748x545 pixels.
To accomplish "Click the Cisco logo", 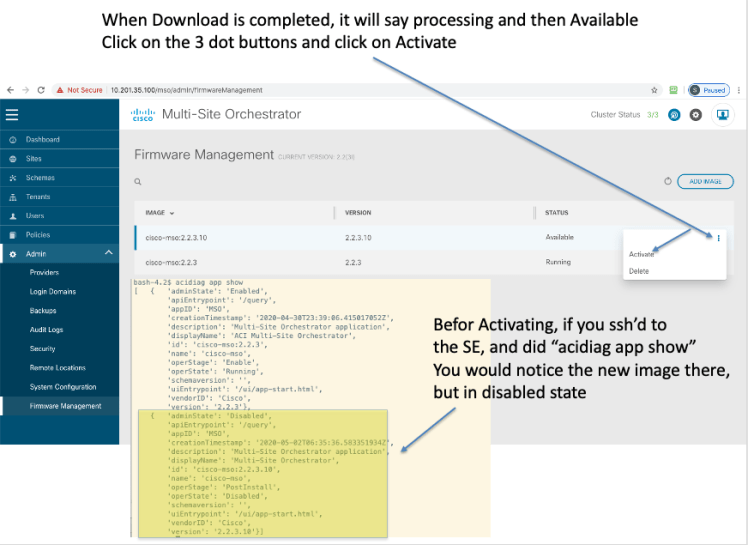I will pos(143,115).
